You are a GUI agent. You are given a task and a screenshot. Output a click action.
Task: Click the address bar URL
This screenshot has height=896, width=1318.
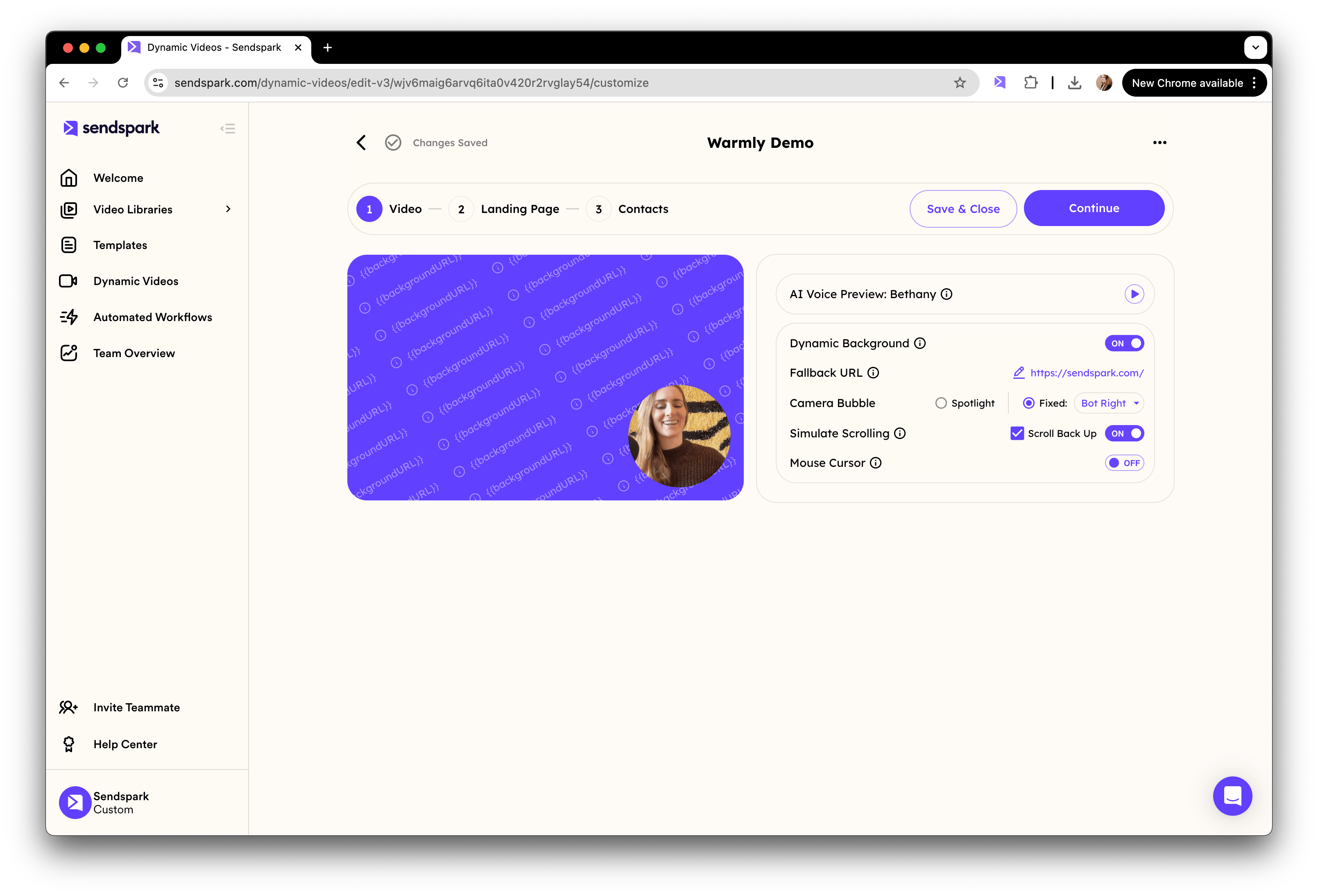[x=411, y=83]
